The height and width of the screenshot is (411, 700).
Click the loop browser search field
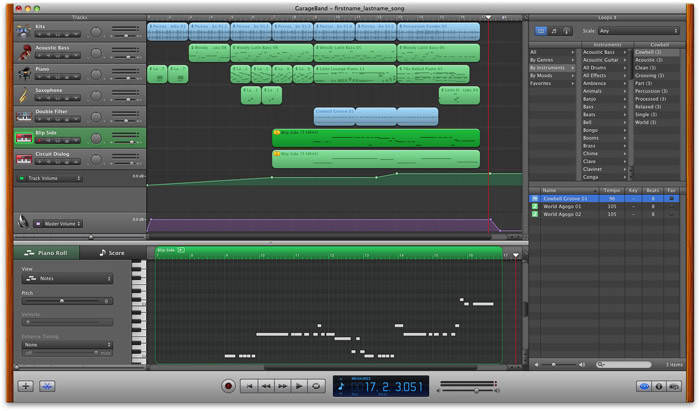click(624, 365)
